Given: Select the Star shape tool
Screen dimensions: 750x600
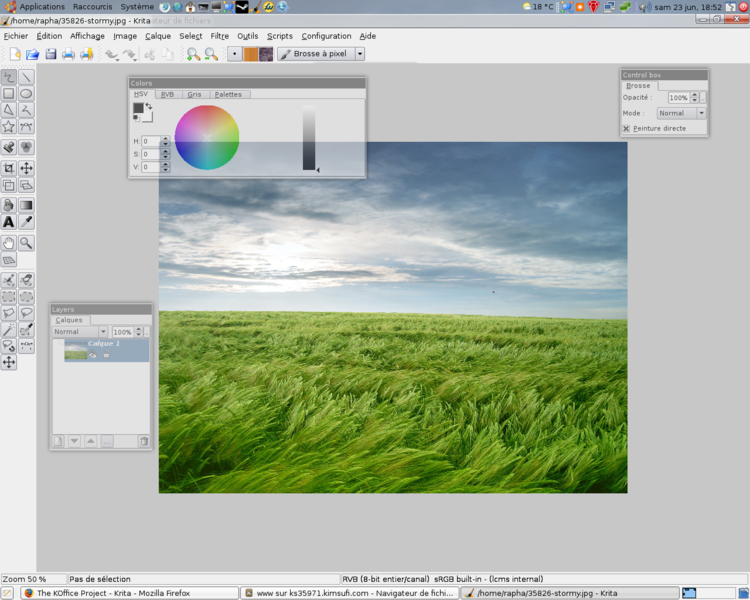Looking at the screenshot, I should tap(9, 127).
